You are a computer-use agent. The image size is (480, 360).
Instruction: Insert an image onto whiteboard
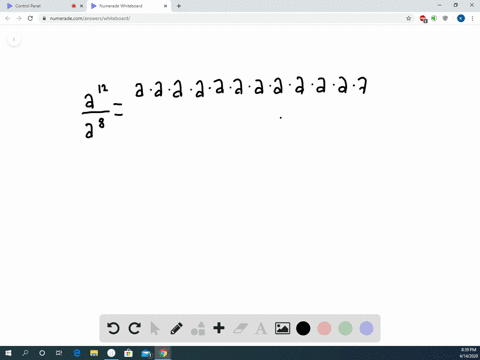click(282, 328)
